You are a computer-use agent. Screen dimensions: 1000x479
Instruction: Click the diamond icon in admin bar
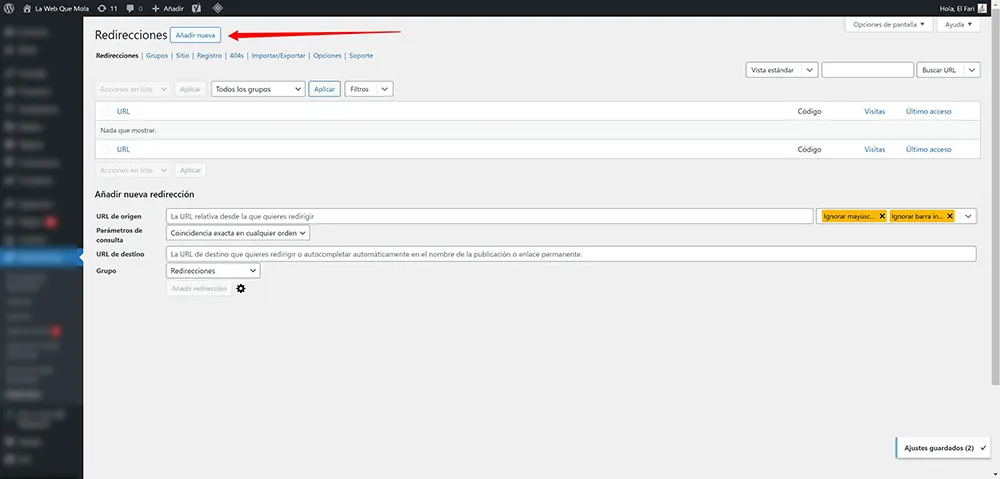[218, 8]
